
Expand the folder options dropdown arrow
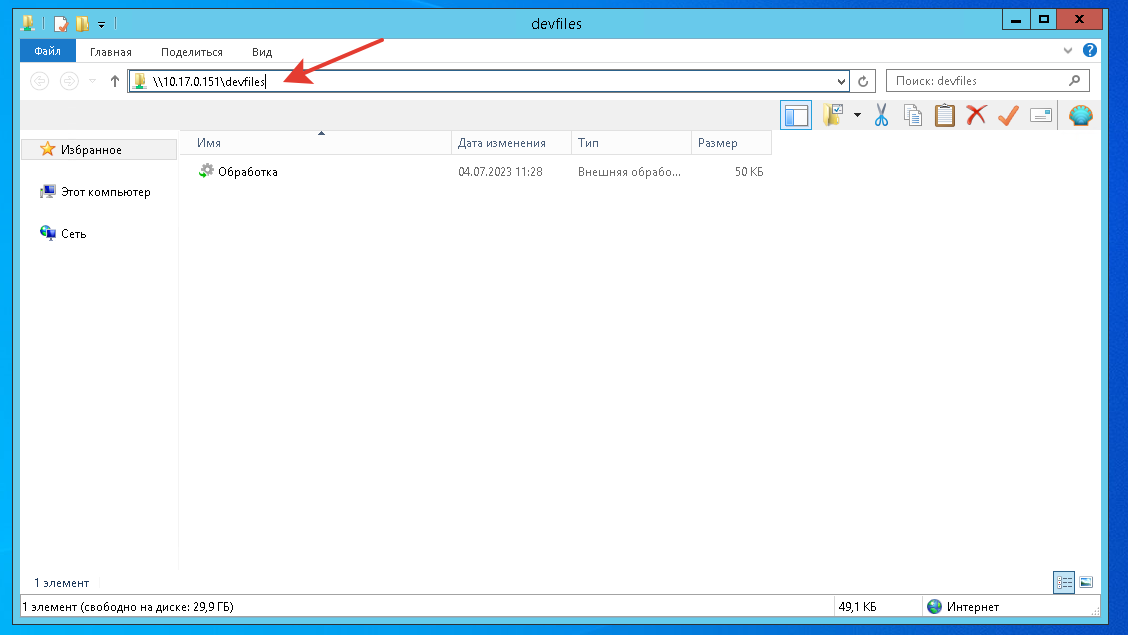click(857, 116)
